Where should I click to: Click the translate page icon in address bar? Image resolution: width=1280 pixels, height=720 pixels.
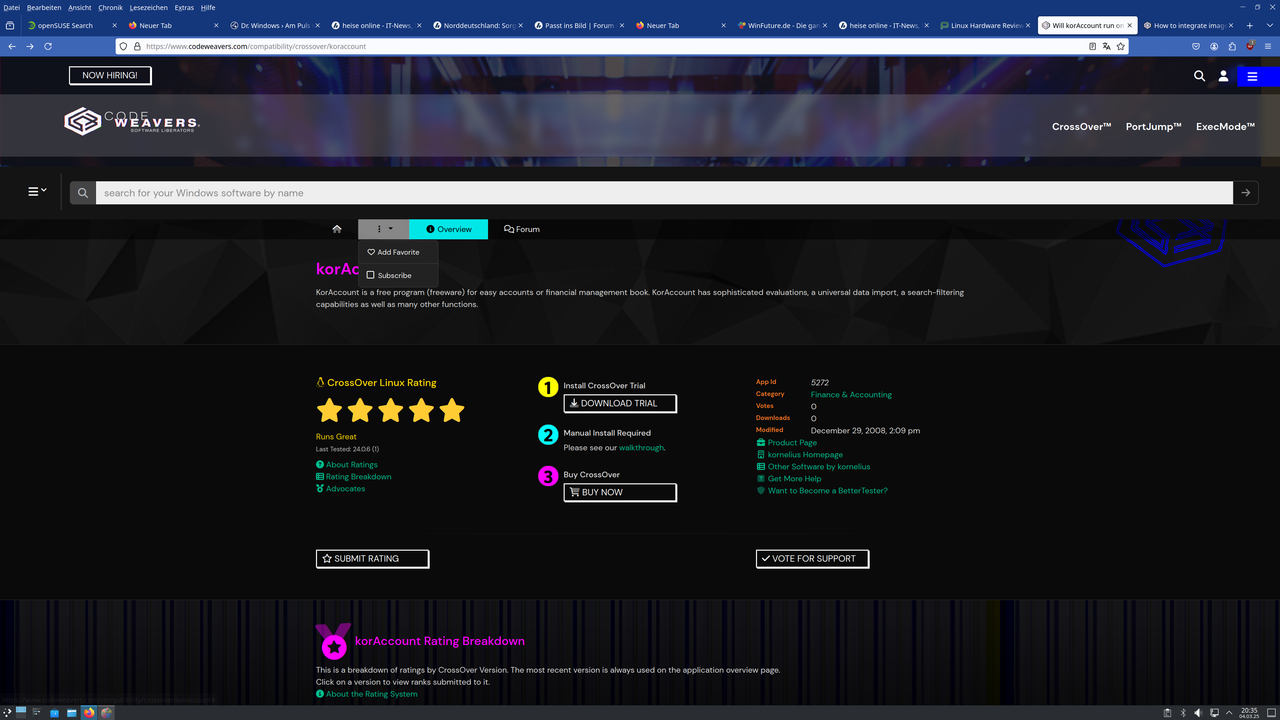(1106, 46)
